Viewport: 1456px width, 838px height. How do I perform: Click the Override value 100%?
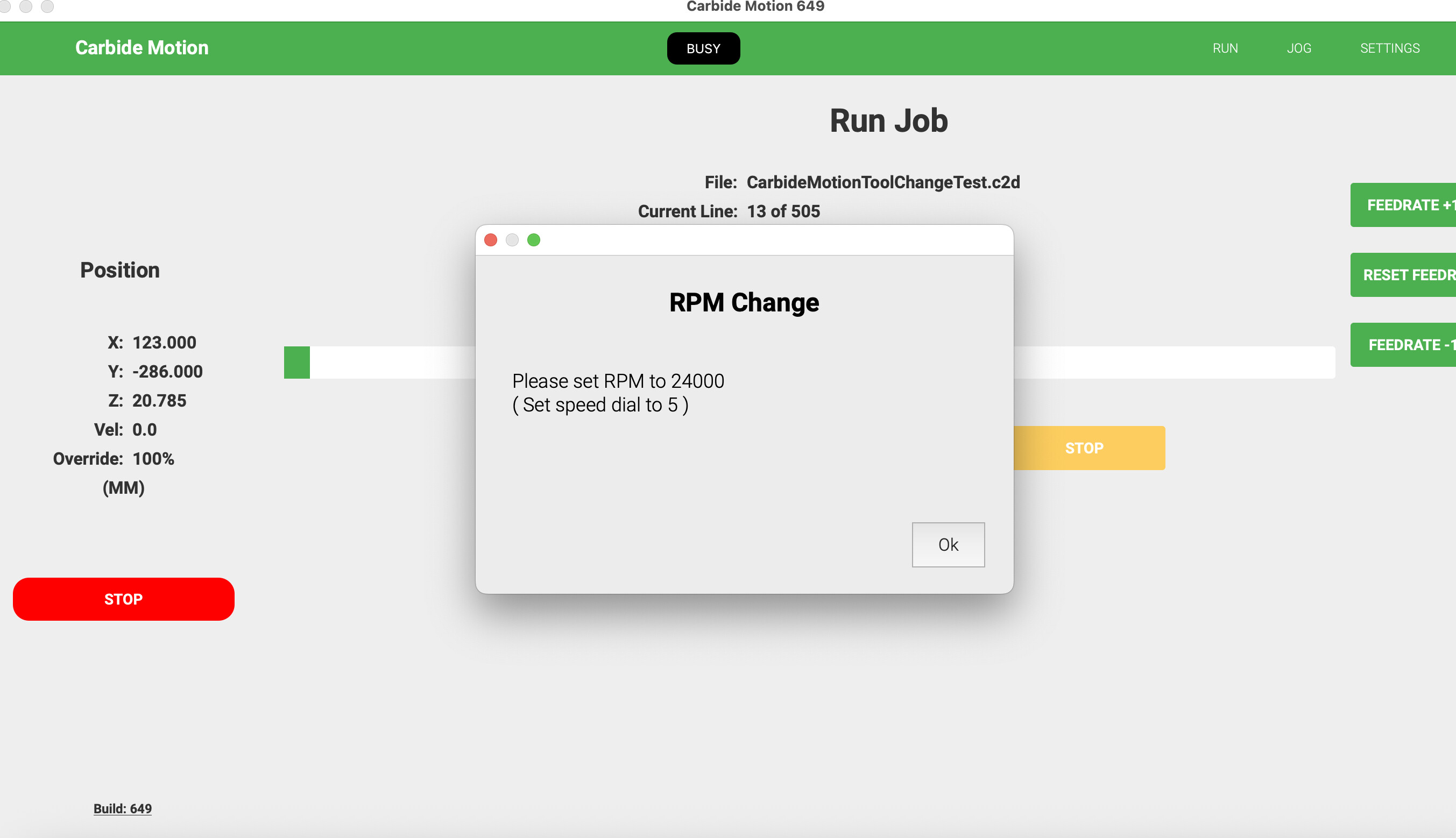click(153, 459)
